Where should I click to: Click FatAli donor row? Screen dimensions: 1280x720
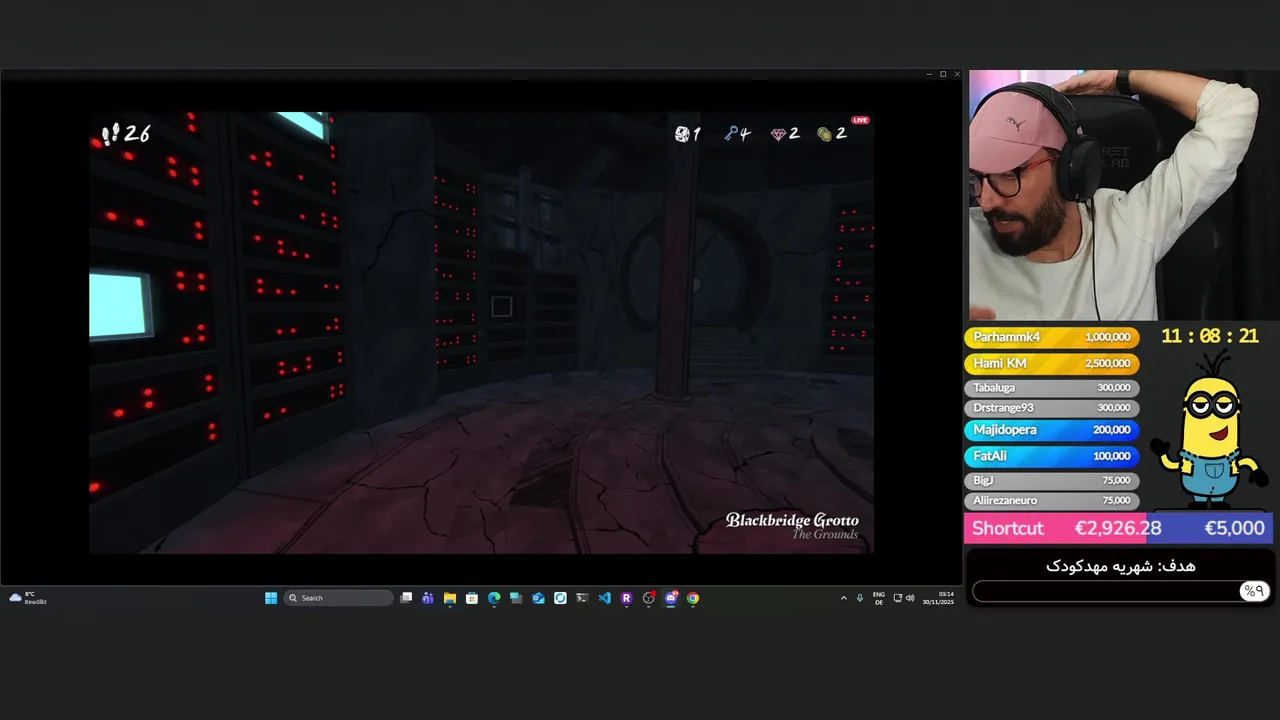1051,455
